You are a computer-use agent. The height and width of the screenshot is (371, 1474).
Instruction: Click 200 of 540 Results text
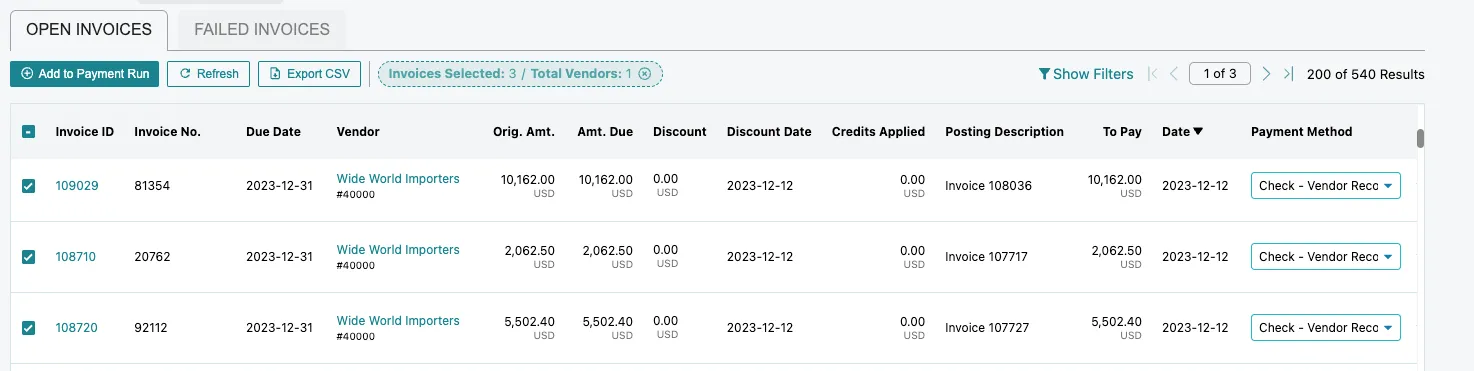pos(1366,74)
